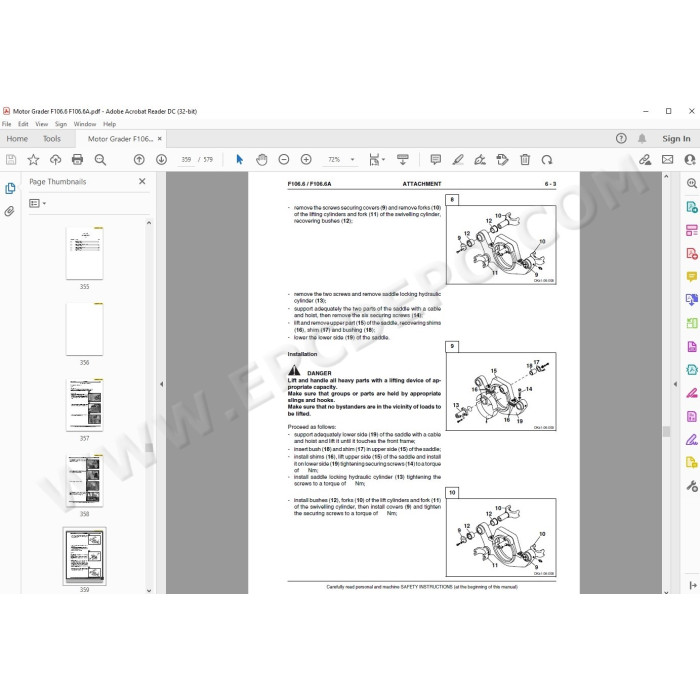Open the Window menu
This screenshot has height=700, width=700.
click(x=85, y=124)
